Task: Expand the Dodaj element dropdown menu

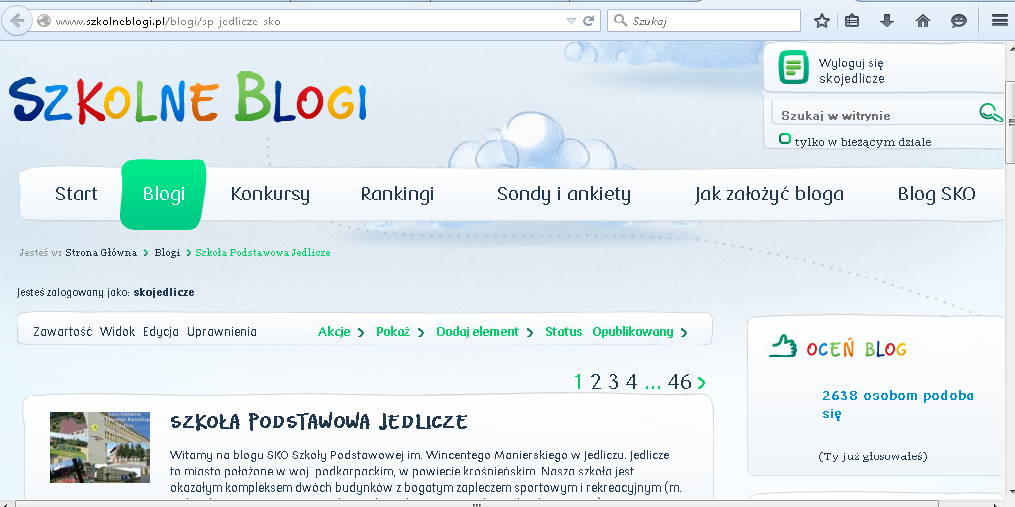Action: pyautogui.click(x=485, y=332)
